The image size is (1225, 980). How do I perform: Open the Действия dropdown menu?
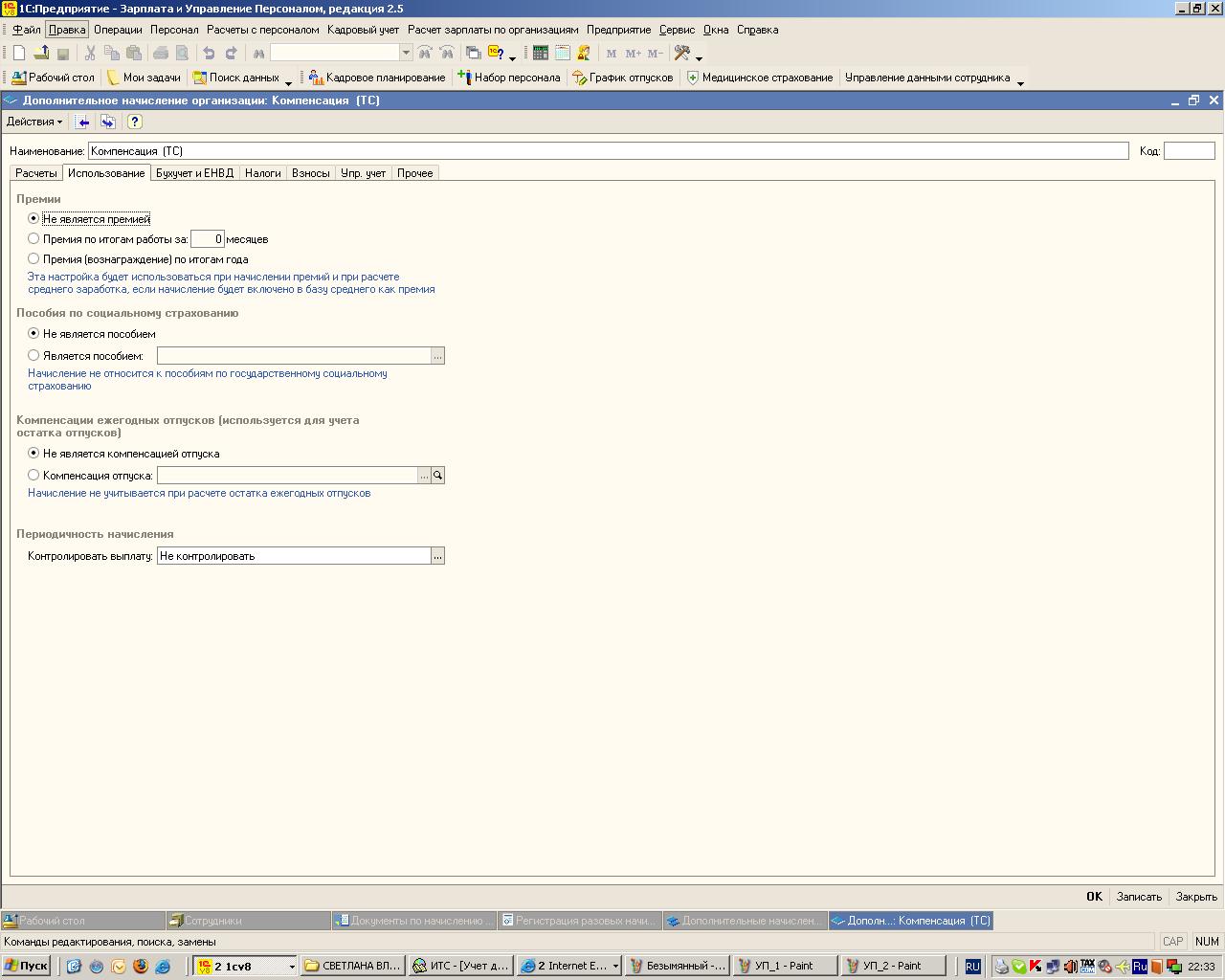(x=34, y=122)
